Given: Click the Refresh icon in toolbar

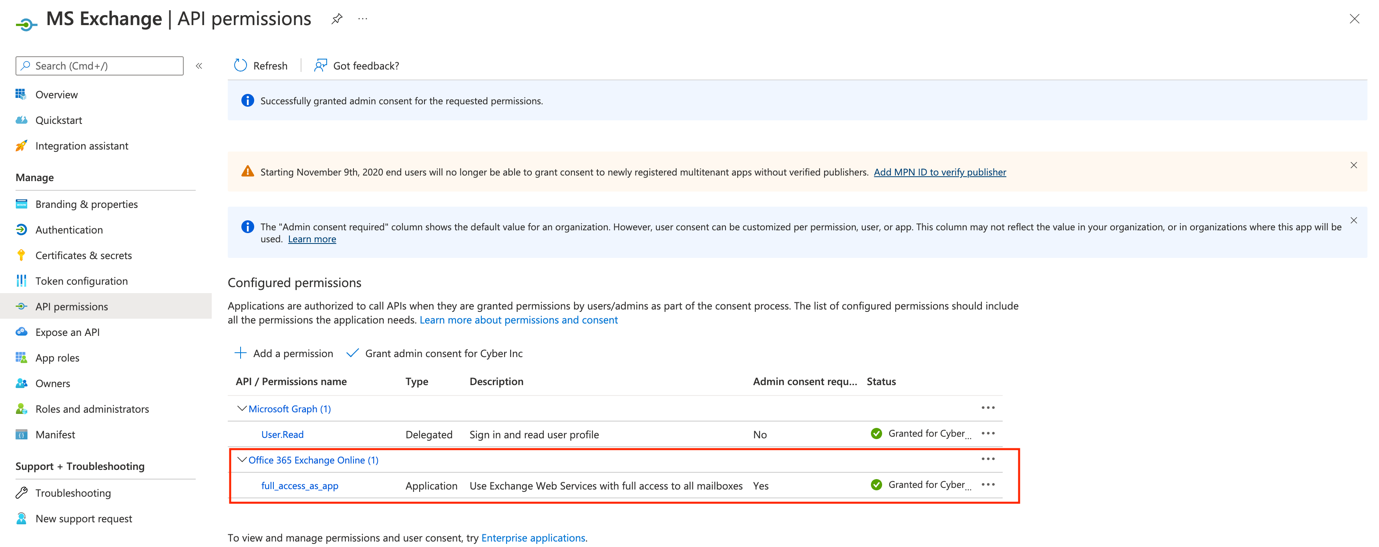Looking at the screenshot, I should point(240,65).
